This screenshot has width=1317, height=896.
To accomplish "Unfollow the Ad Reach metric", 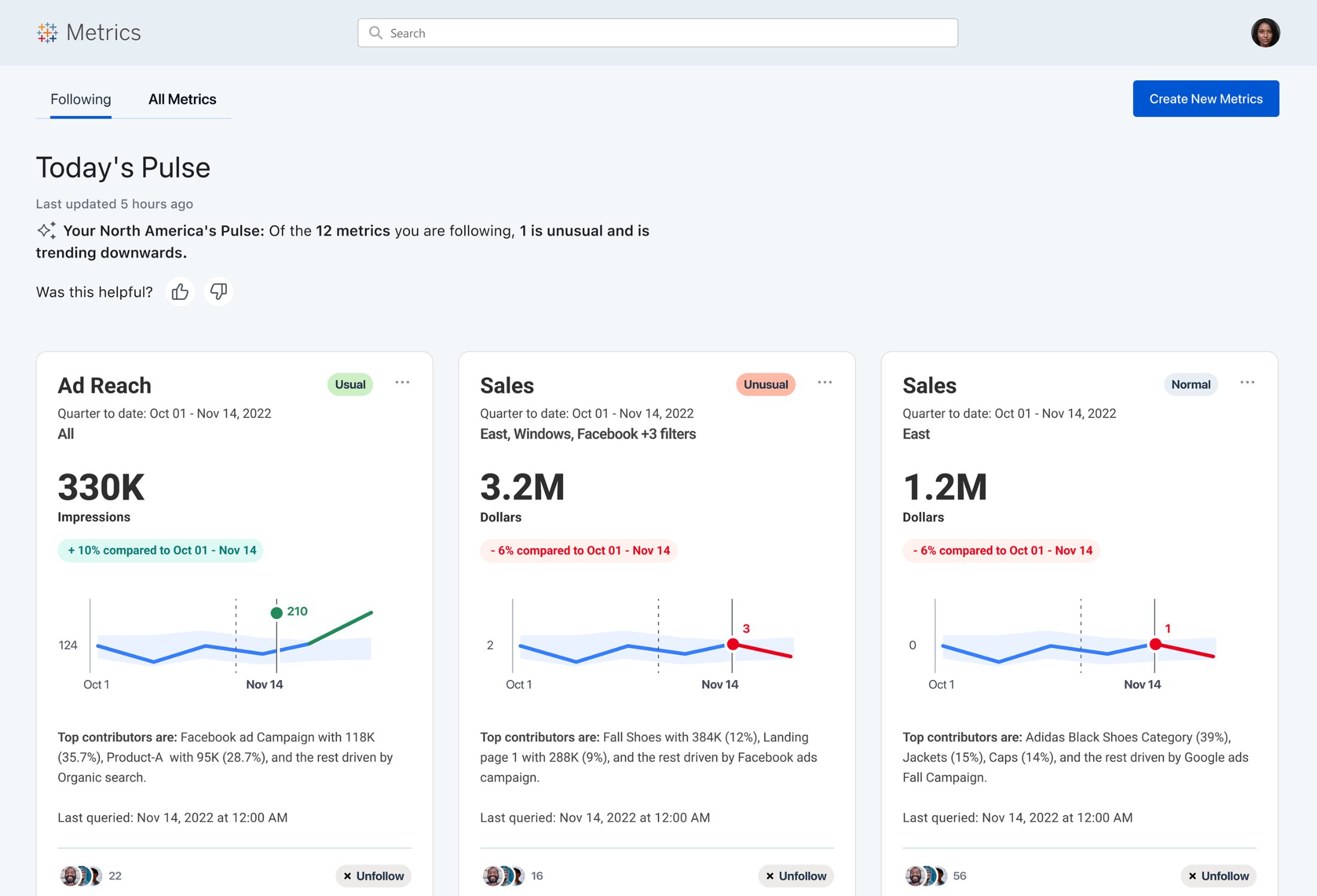I will coord(374,876).
